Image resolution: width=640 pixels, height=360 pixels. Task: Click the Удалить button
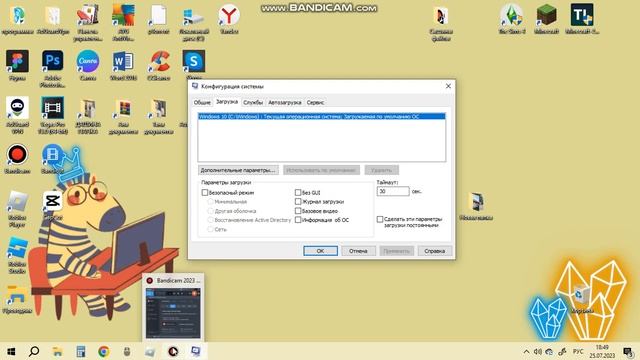click(x=382, y=170)
